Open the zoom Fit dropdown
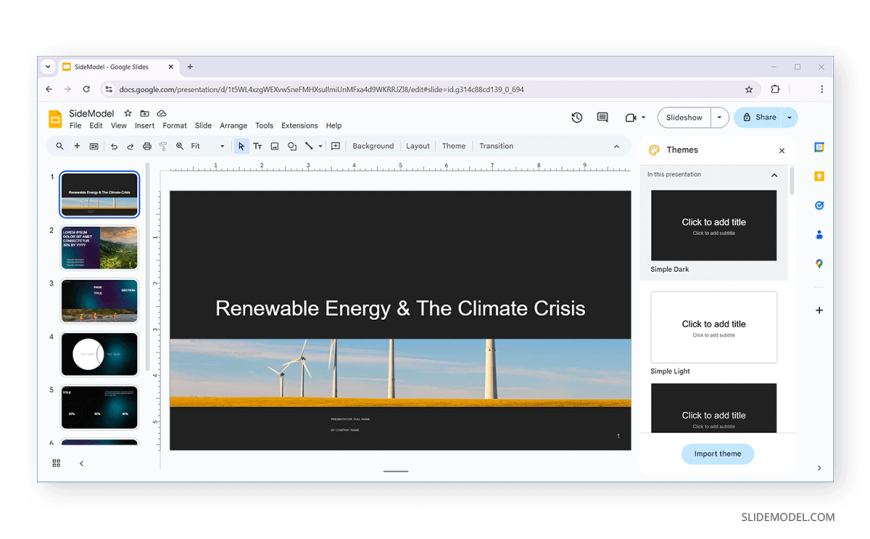 pyautogui.click(x=208, y=146)
